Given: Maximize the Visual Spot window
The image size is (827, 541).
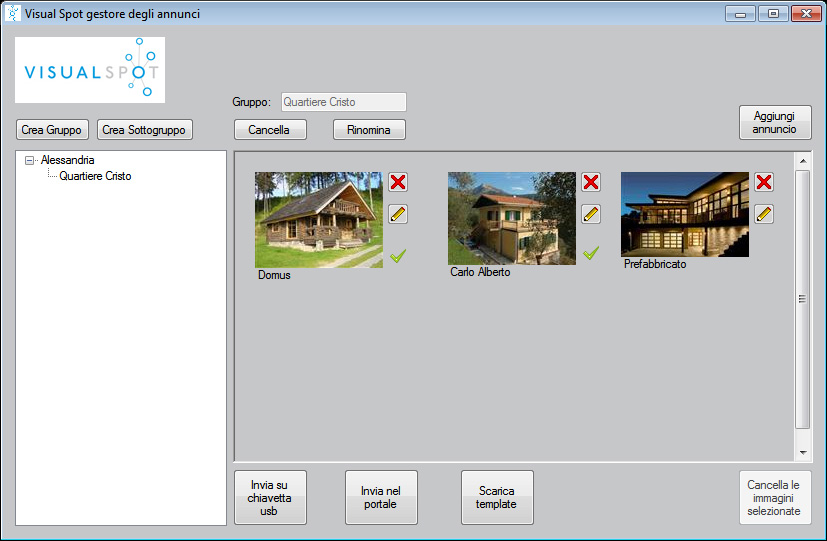Looking at the screenshot, I should (773, 14).
